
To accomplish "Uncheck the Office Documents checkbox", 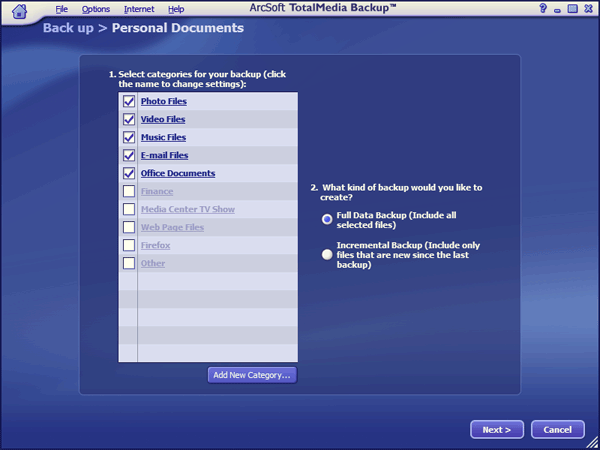I will [129, 174].
